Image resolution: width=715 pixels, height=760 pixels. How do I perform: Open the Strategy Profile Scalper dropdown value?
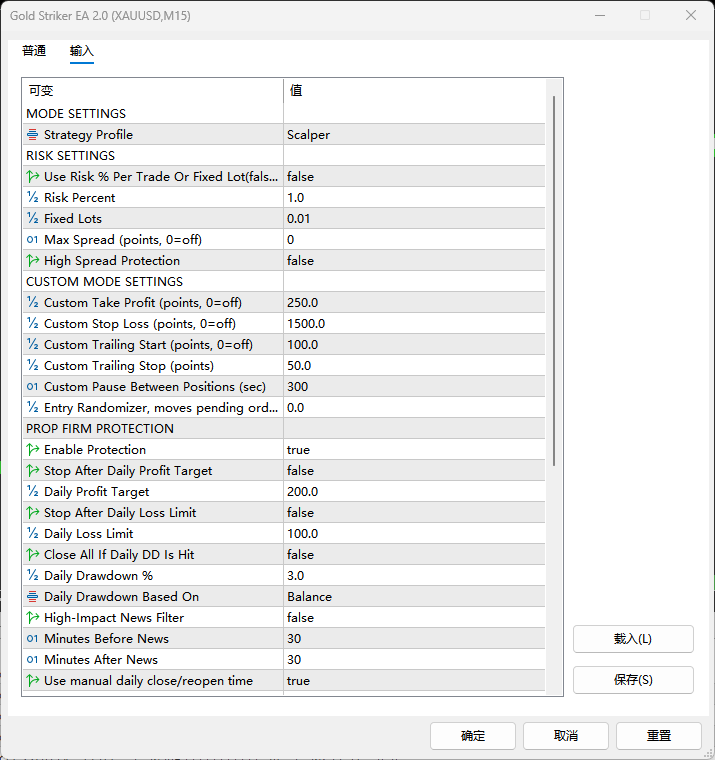point(414,134)
